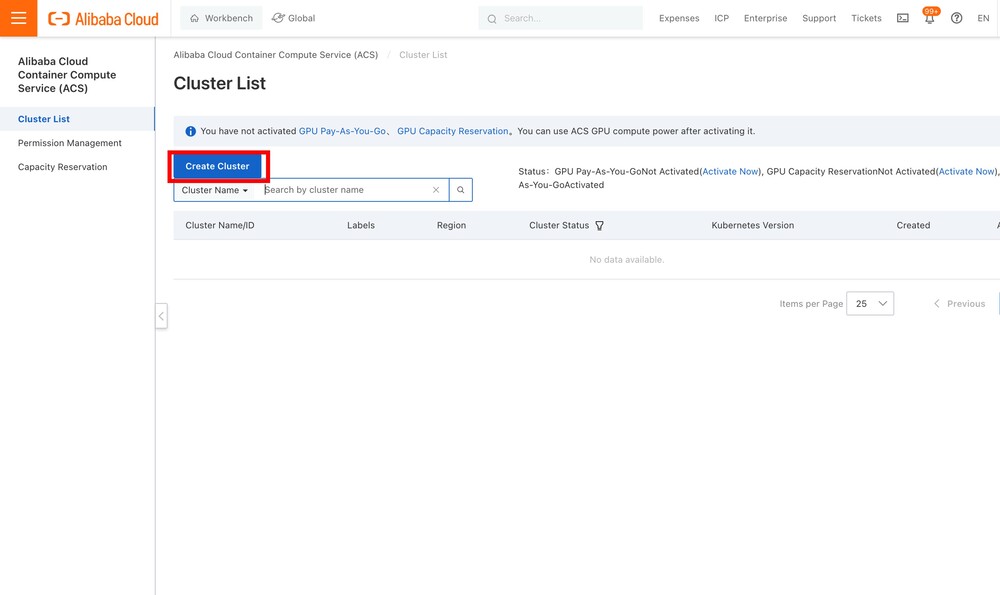Expand the Cluster Name filter dropdown
This screenshot has height=595, width=1000.
pyautogui.click(x=214, y=190)
